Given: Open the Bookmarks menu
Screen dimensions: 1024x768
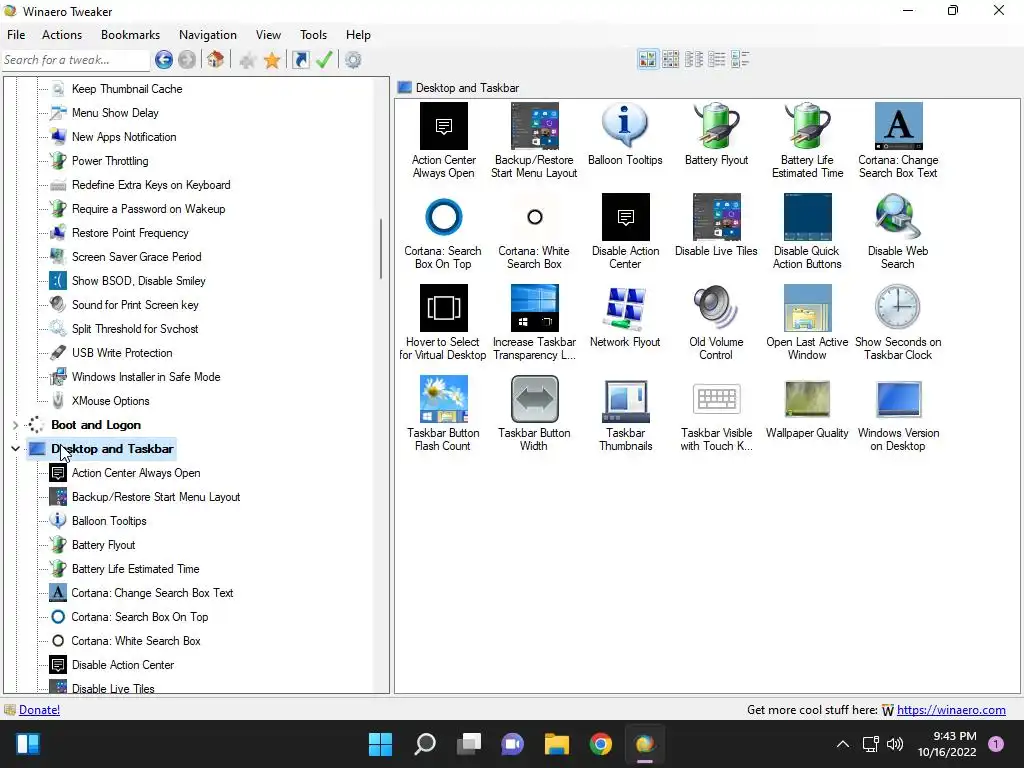Looking at the screenshot, I should tap(130, 35).
